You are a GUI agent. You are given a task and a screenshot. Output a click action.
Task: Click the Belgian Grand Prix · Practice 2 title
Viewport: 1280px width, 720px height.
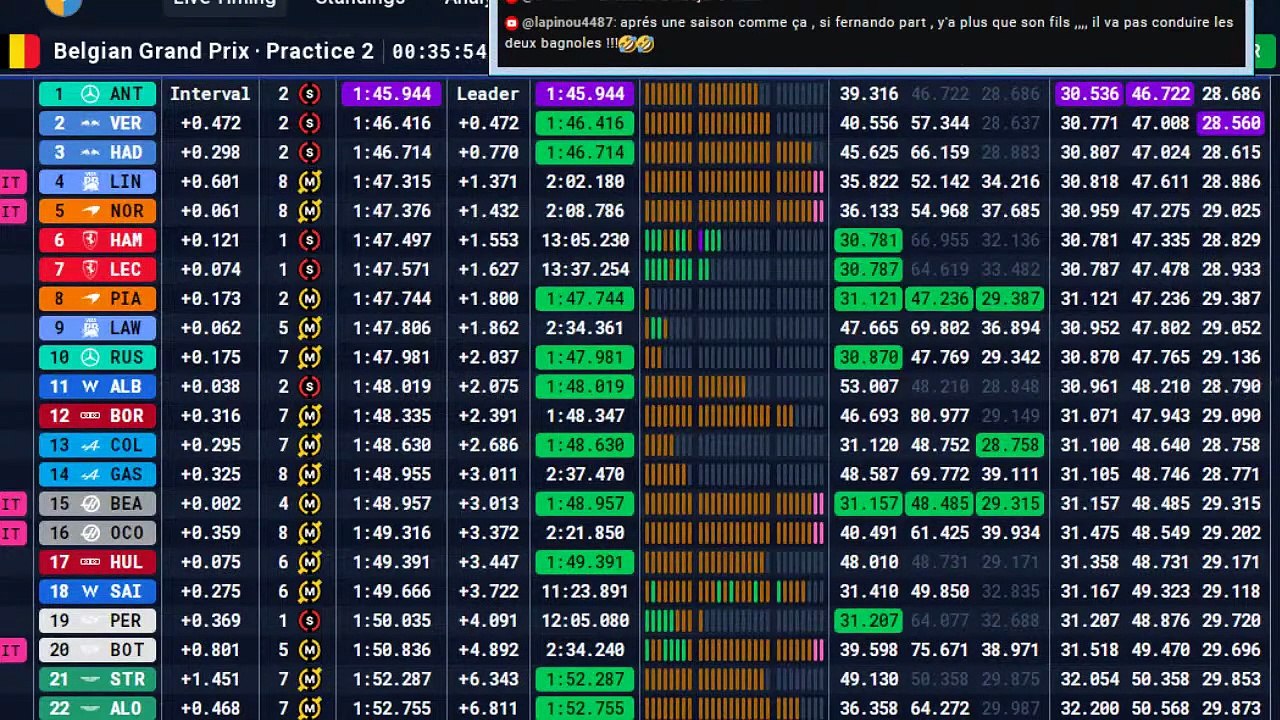213,51
